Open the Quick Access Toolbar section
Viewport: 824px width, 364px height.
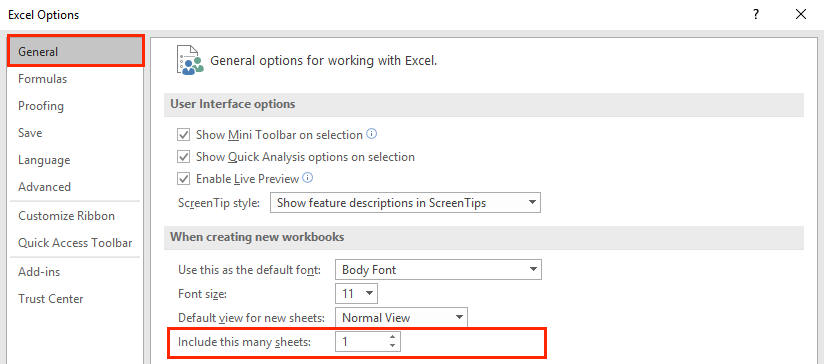click(75, 243)
